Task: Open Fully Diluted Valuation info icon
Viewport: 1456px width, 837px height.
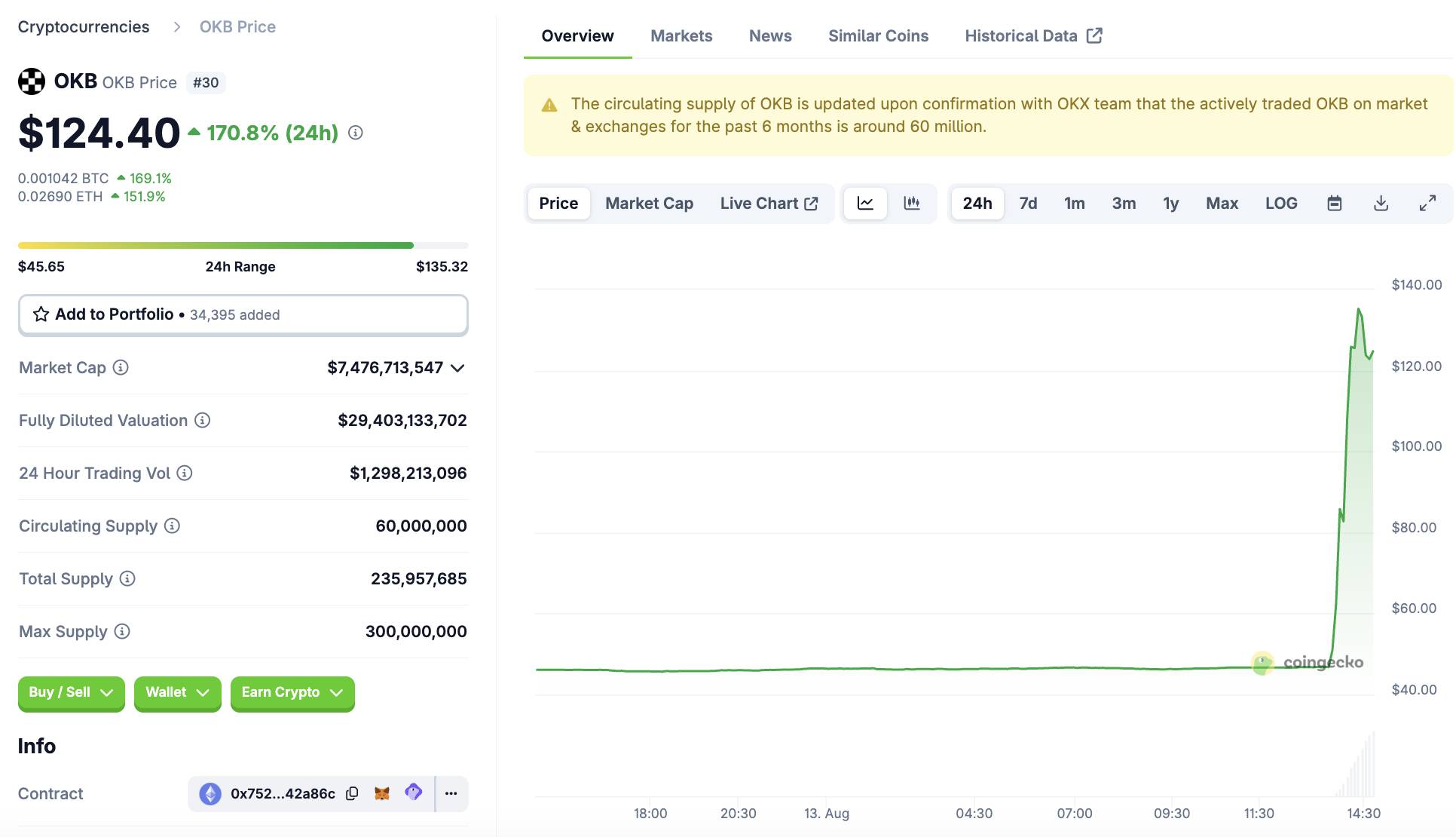Action: click(202, 420)
